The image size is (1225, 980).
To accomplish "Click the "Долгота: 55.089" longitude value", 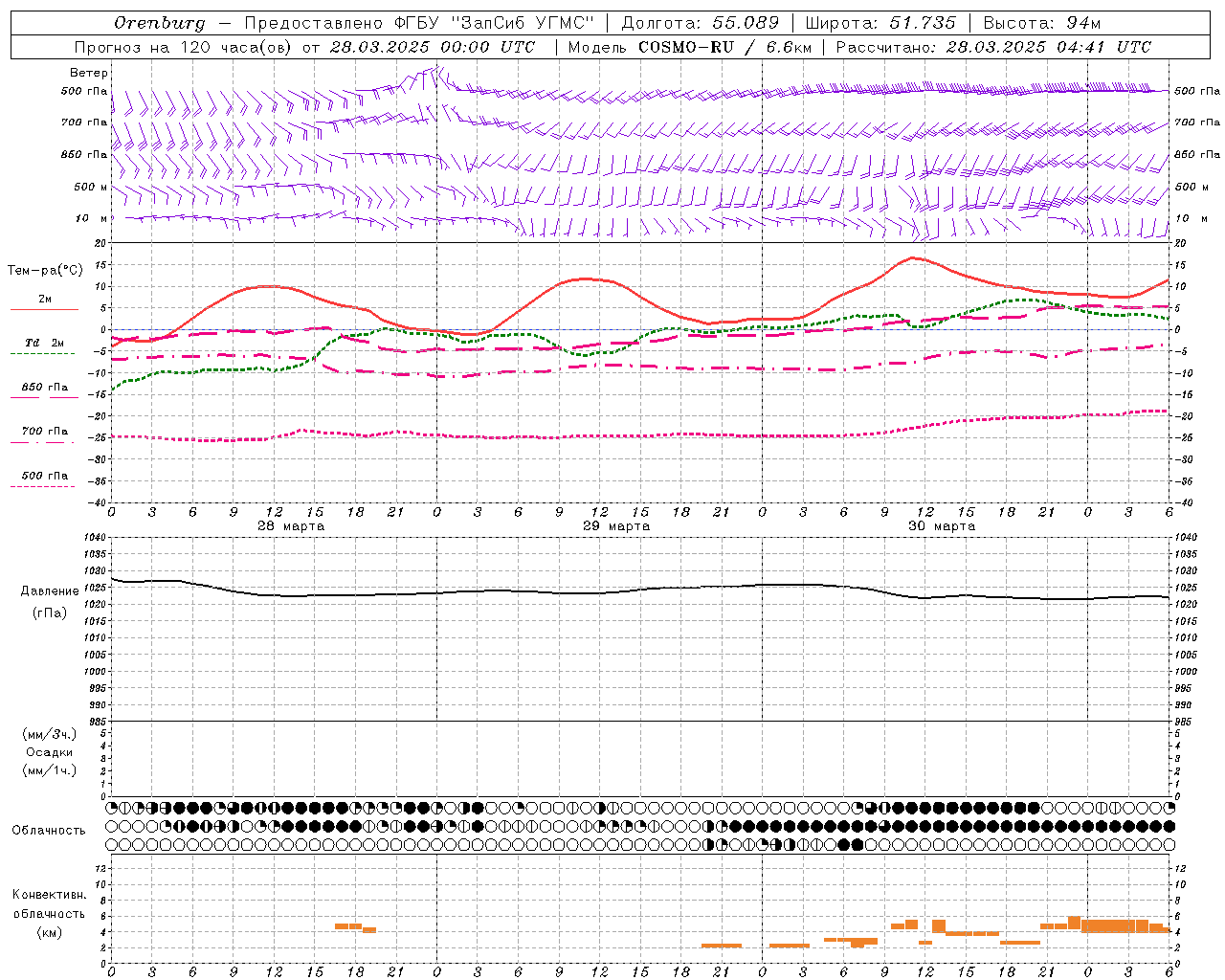I will 700,23.
